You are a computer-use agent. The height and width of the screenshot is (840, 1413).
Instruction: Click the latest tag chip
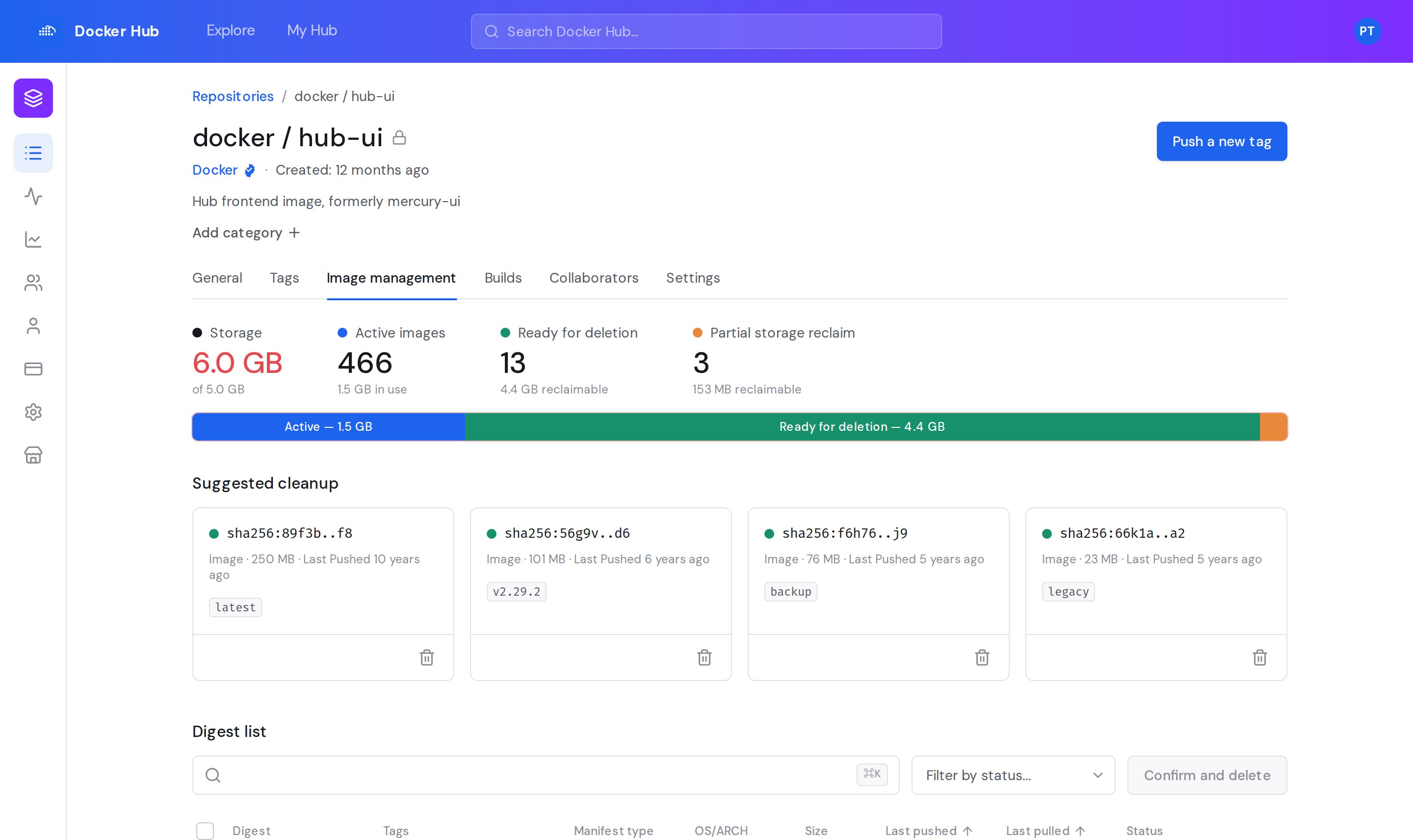pos(235,607)
